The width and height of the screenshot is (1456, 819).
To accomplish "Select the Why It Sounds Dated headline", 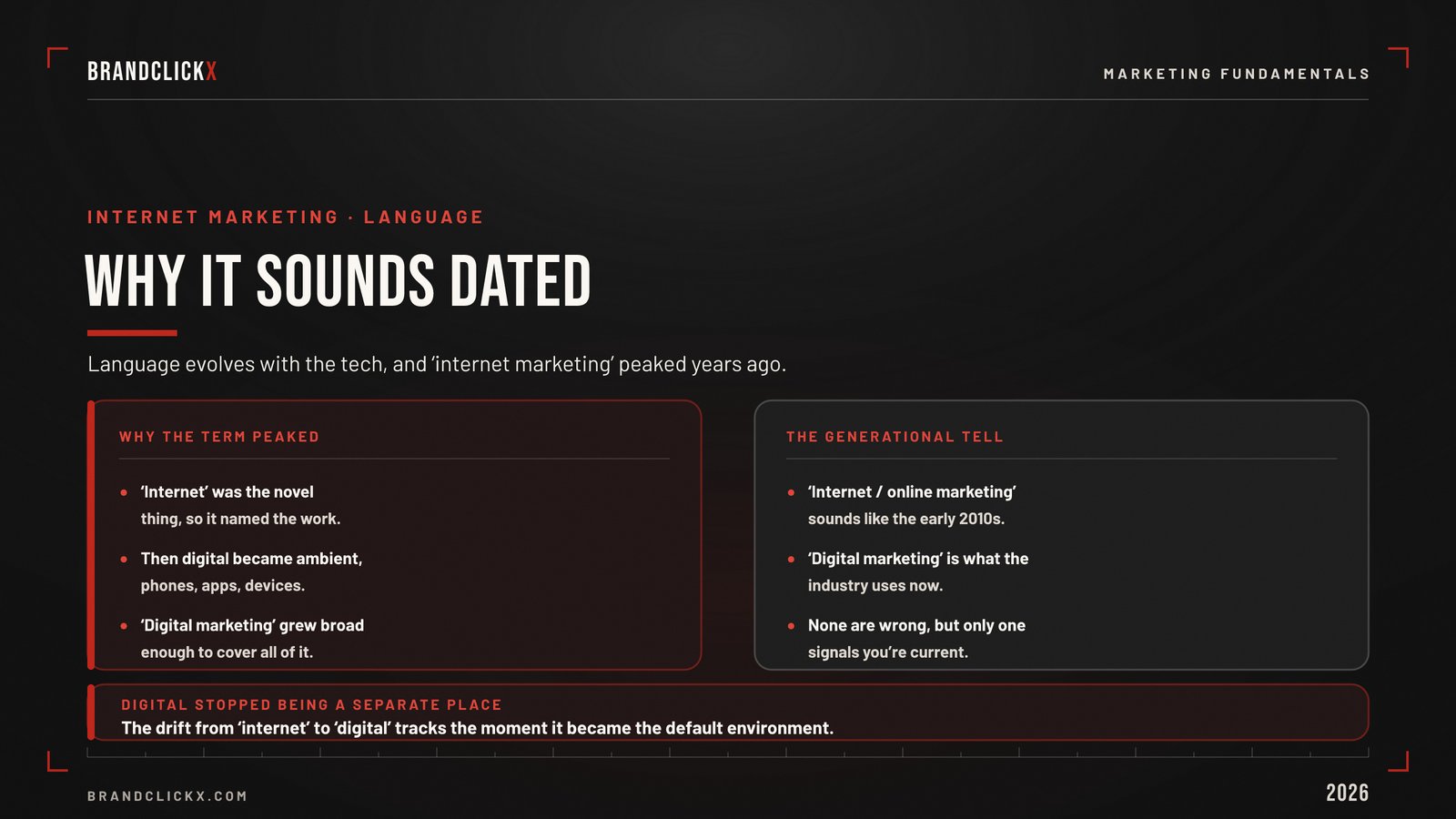I will (x=339, y=281).
